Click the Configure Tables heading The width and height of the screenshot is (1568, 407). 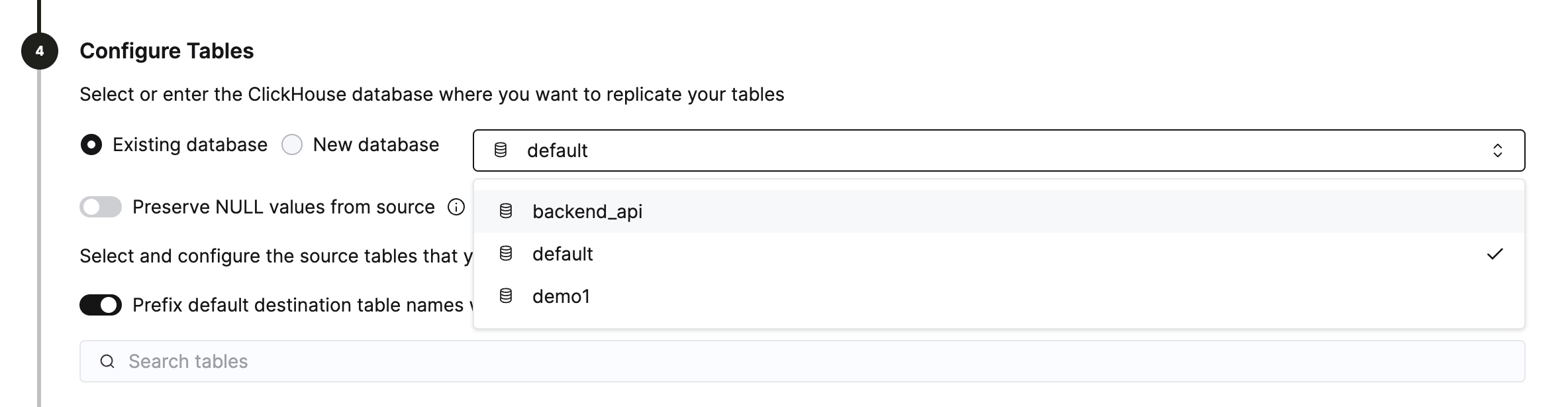click(x=167, y=50)
